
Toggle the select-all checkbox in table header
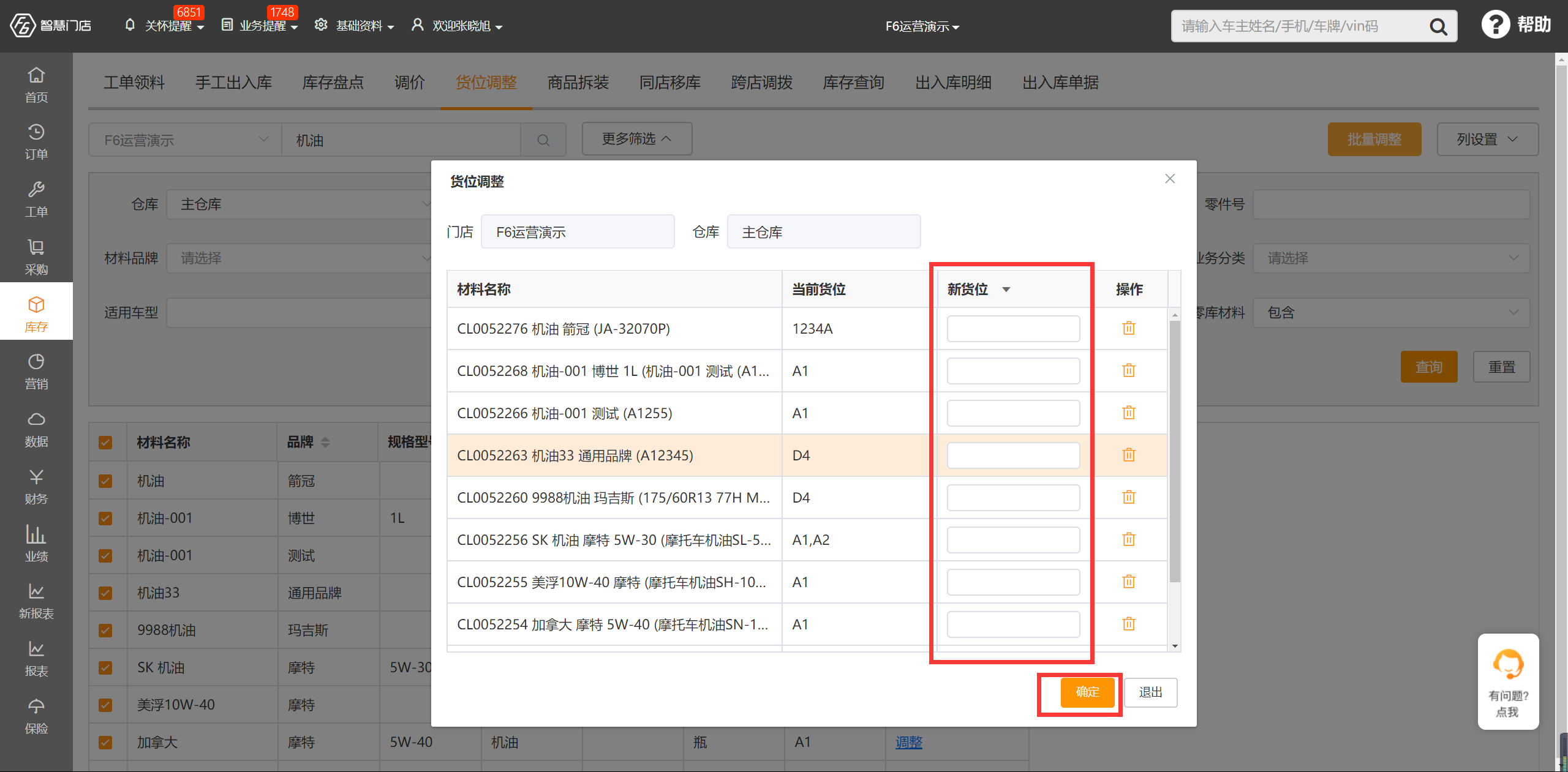point(105,442)
